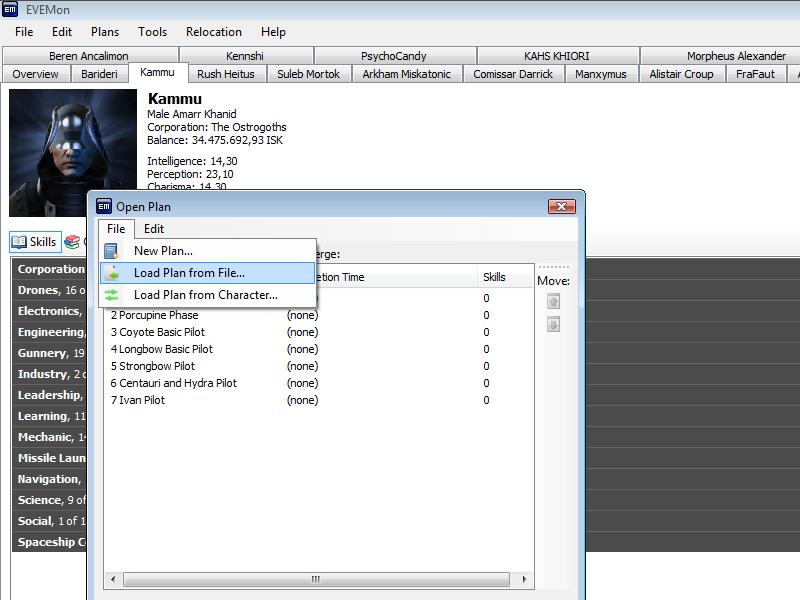
Task: Switch to the Arkham Miskatonic tab
Action: coord(407,74)
